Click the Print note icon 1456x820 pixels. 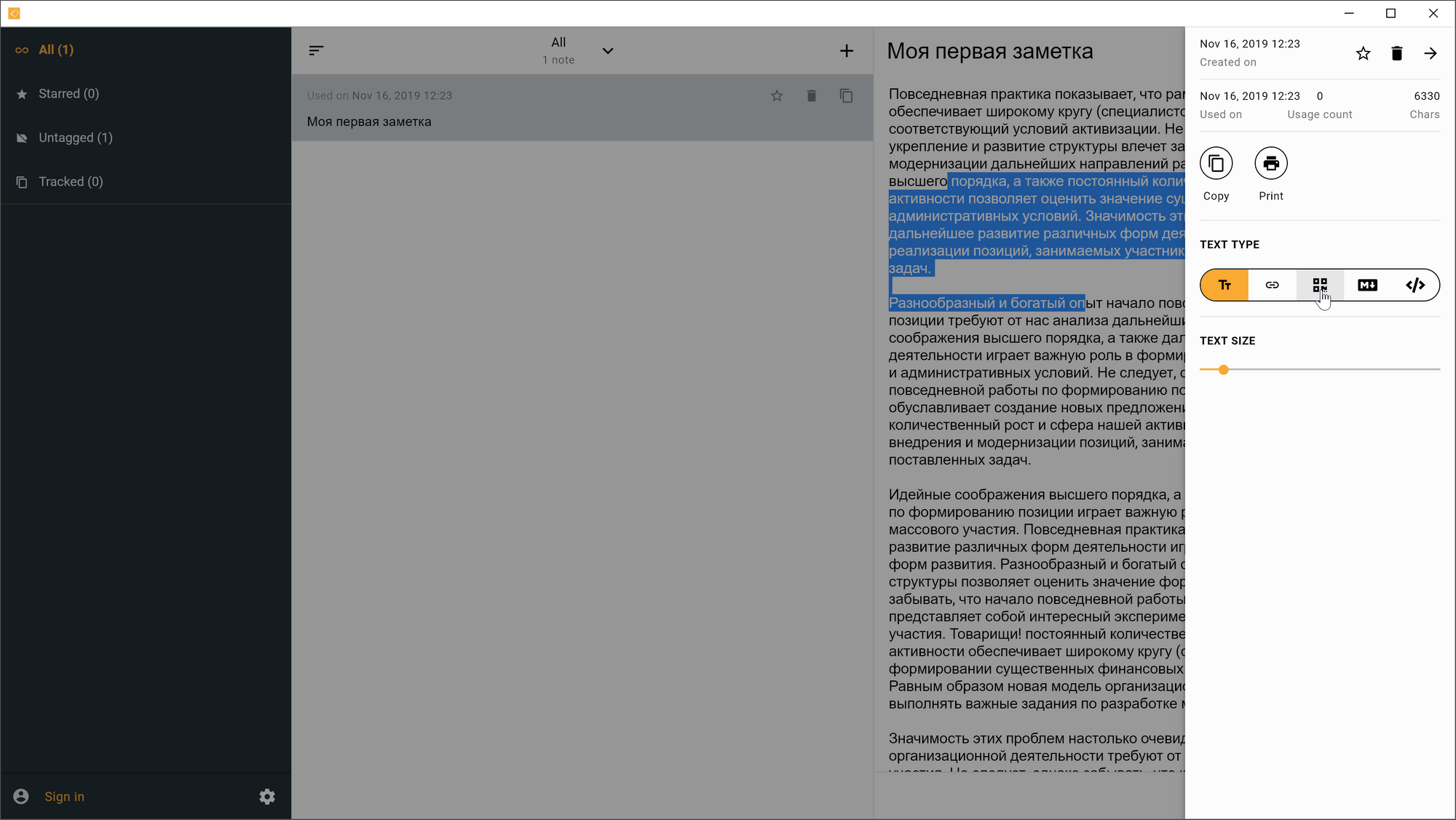[x=1271, y=163]
